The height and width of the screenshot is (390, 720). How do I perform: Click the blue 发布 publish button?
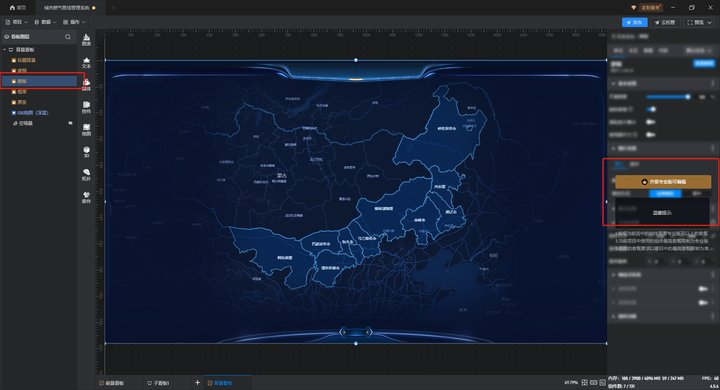[x=635, y=23]
